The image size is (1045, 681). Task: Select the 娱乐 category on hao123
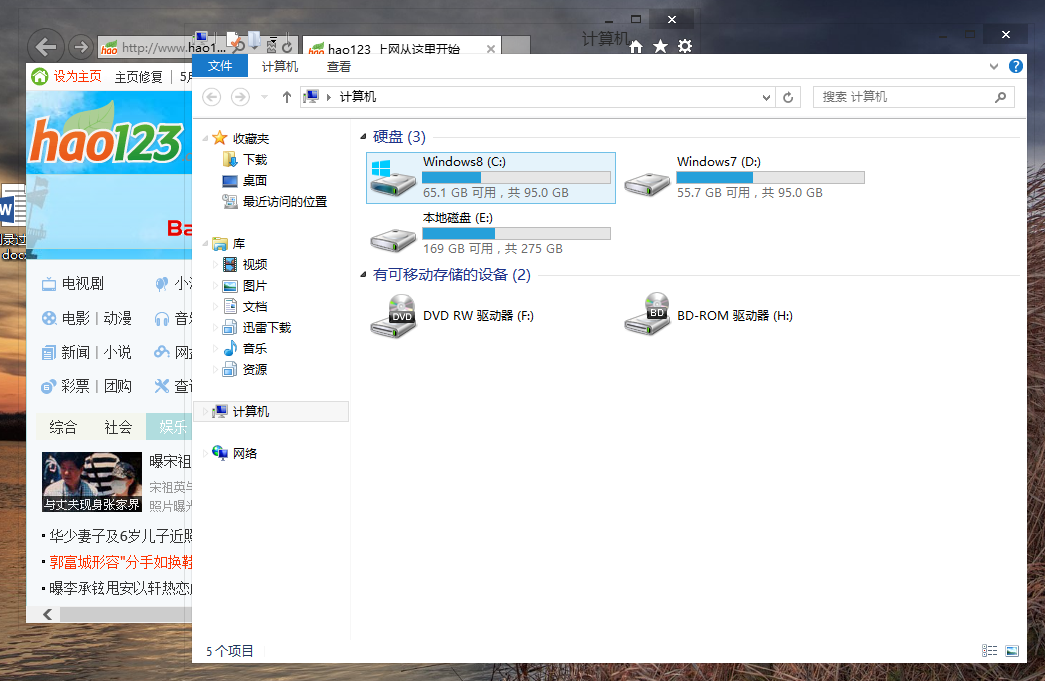[172, 426]
